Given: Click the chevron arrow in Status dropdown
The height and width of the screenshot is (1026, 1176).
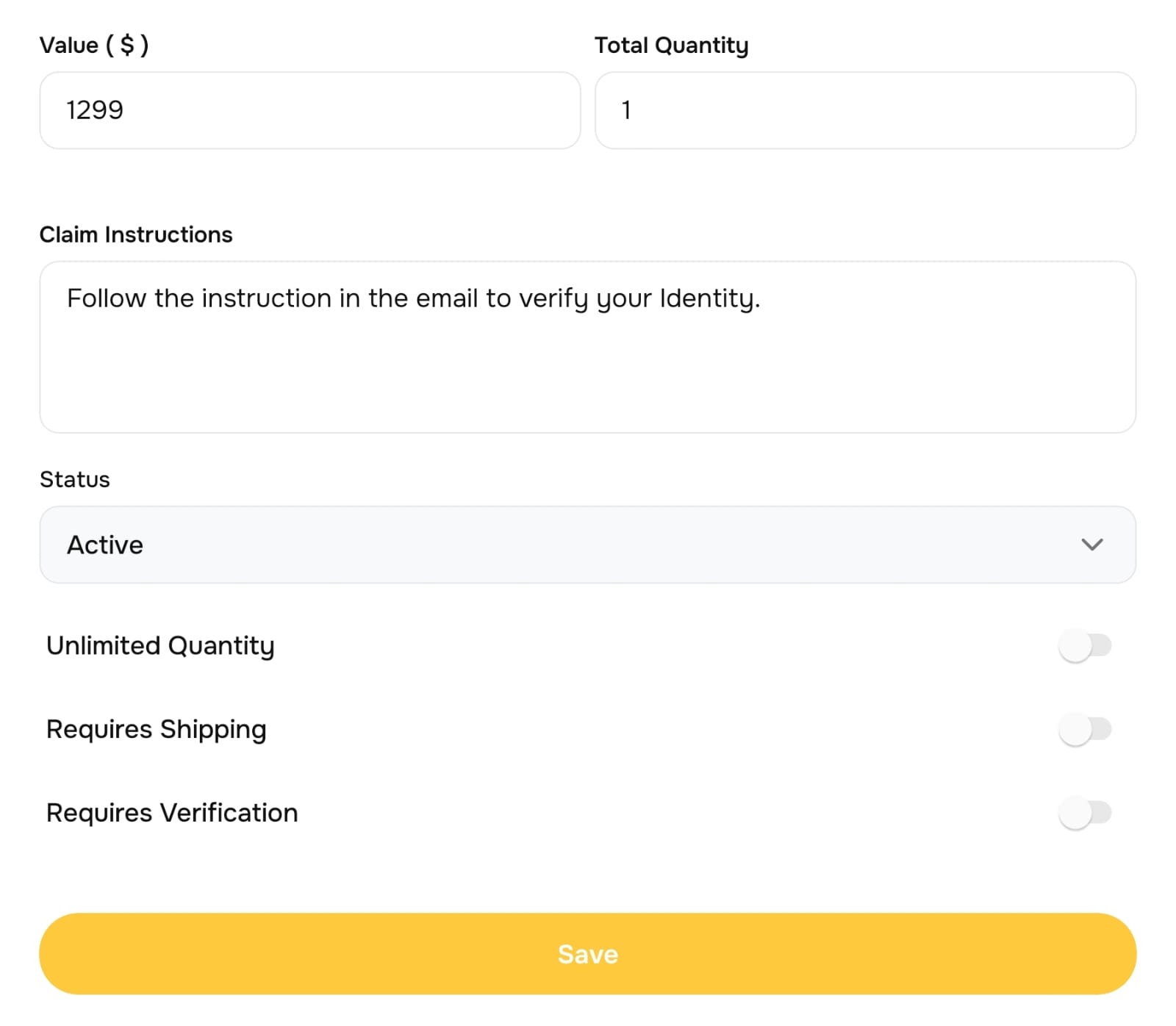Looking at the screenshot, I should pos(1092,545).
